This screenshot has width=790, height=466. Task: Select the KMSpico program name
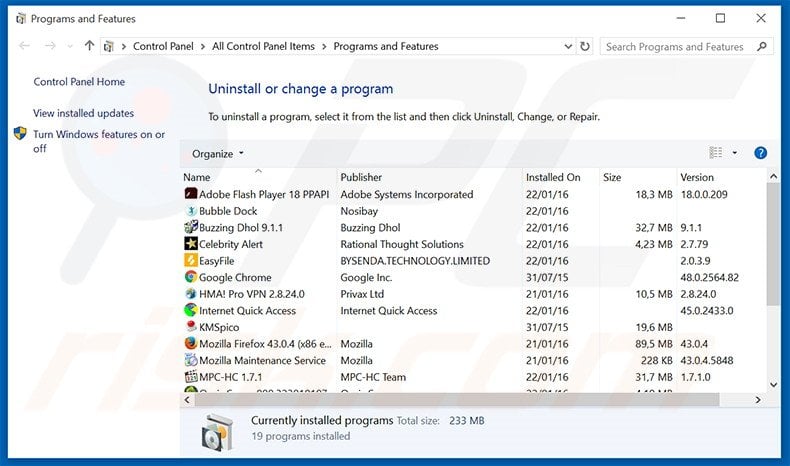(x=219, y=327)
